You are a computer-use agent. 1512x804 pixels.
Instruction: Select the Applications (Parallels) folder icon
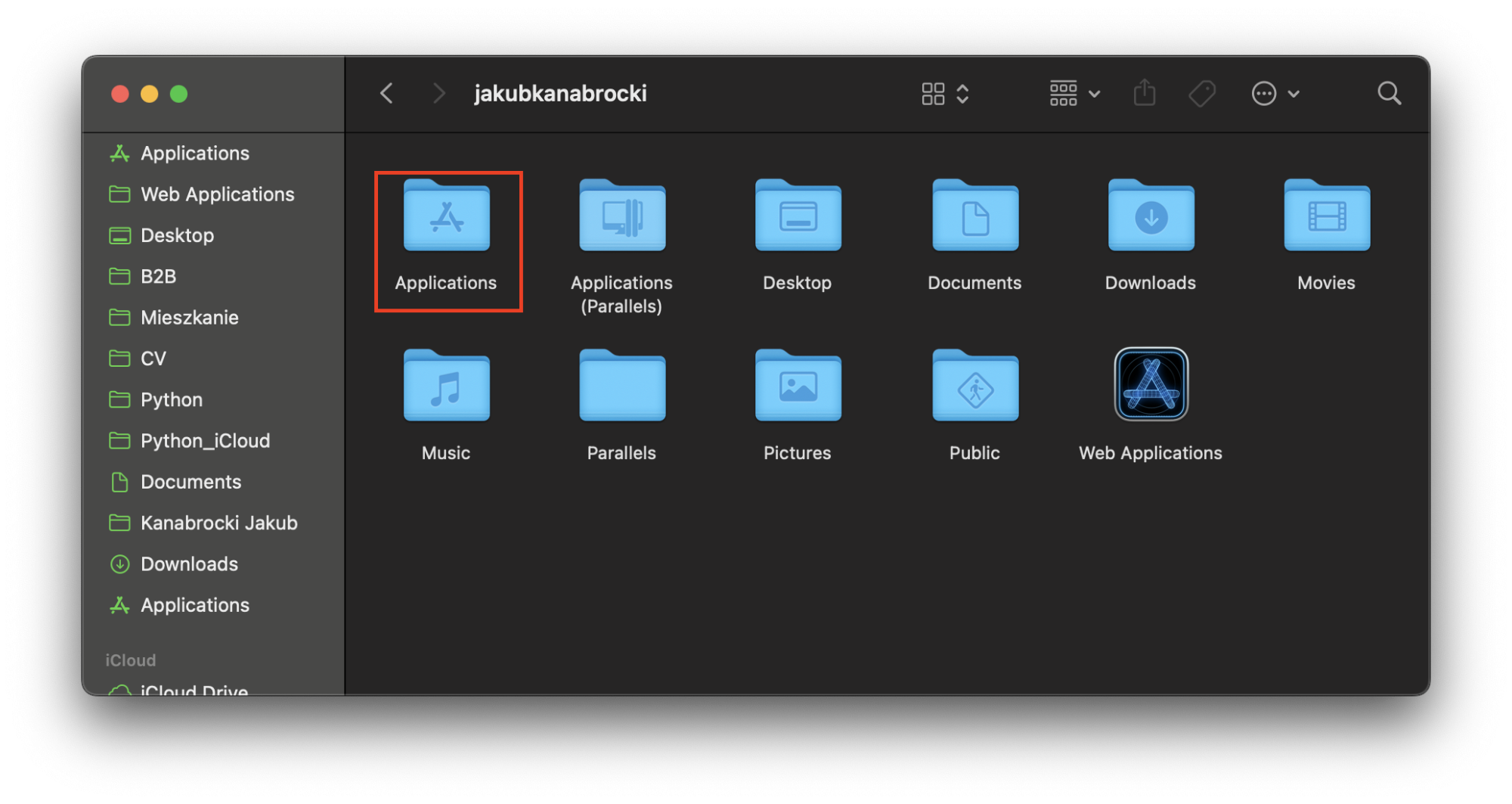[x=622, y=216]
